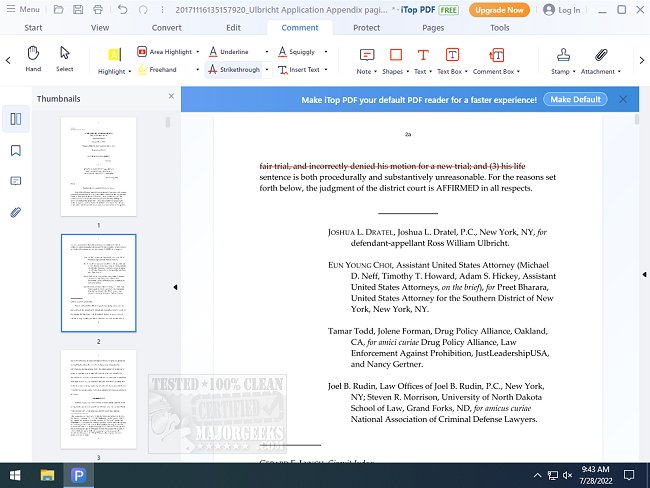
Task: Open the comments sidebar panel
Action: point(16,181)
